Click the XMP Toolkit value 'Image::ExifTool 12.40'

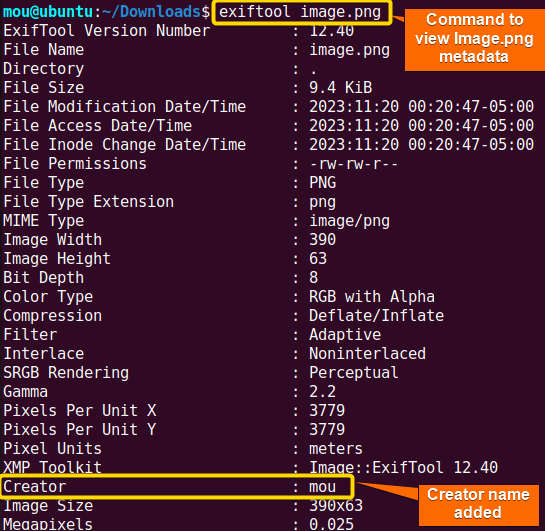(x=404, y=467)
